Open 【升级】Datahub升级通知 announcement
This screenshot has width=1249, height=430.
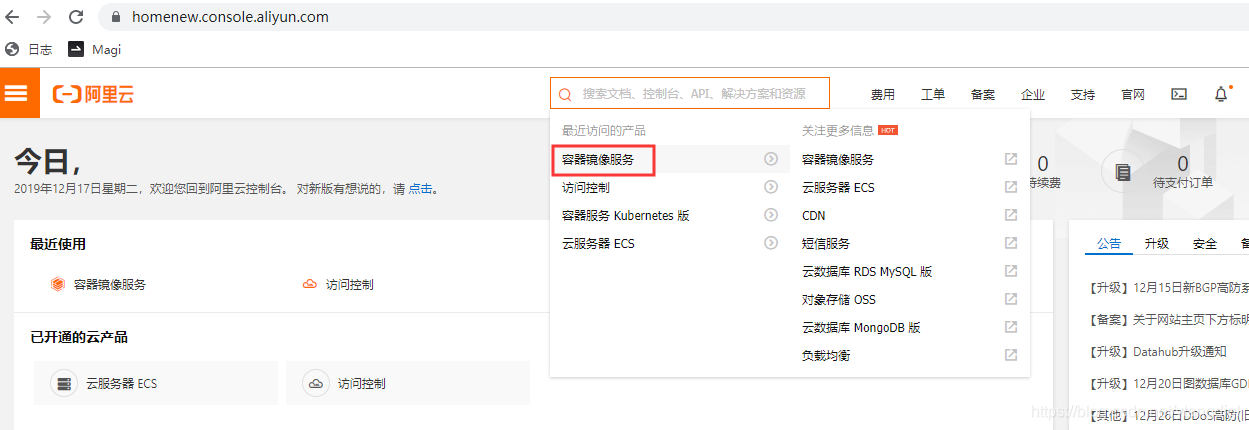(1156, 351)
